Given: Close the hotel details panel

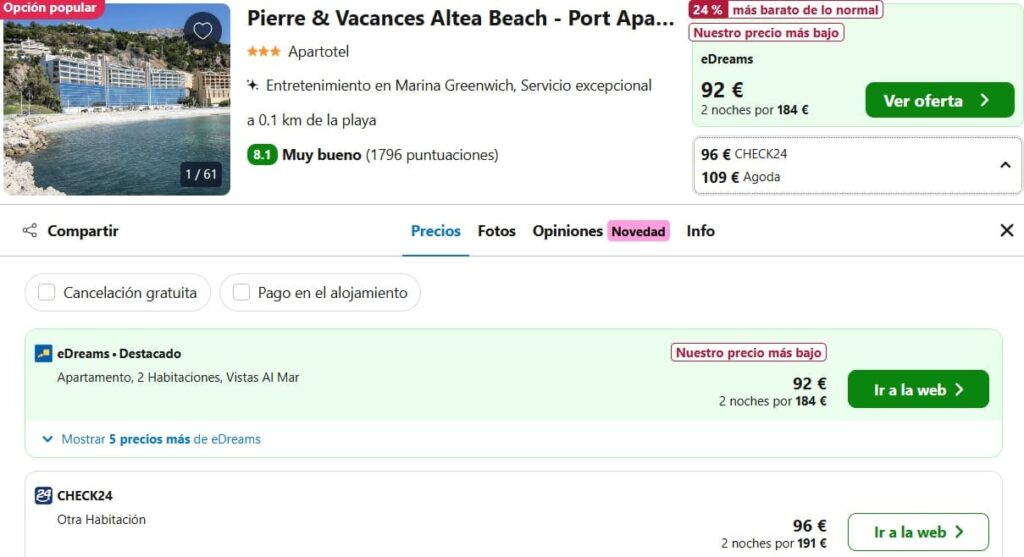Looking at the screenshot, I should click(x=1006, y=230).
